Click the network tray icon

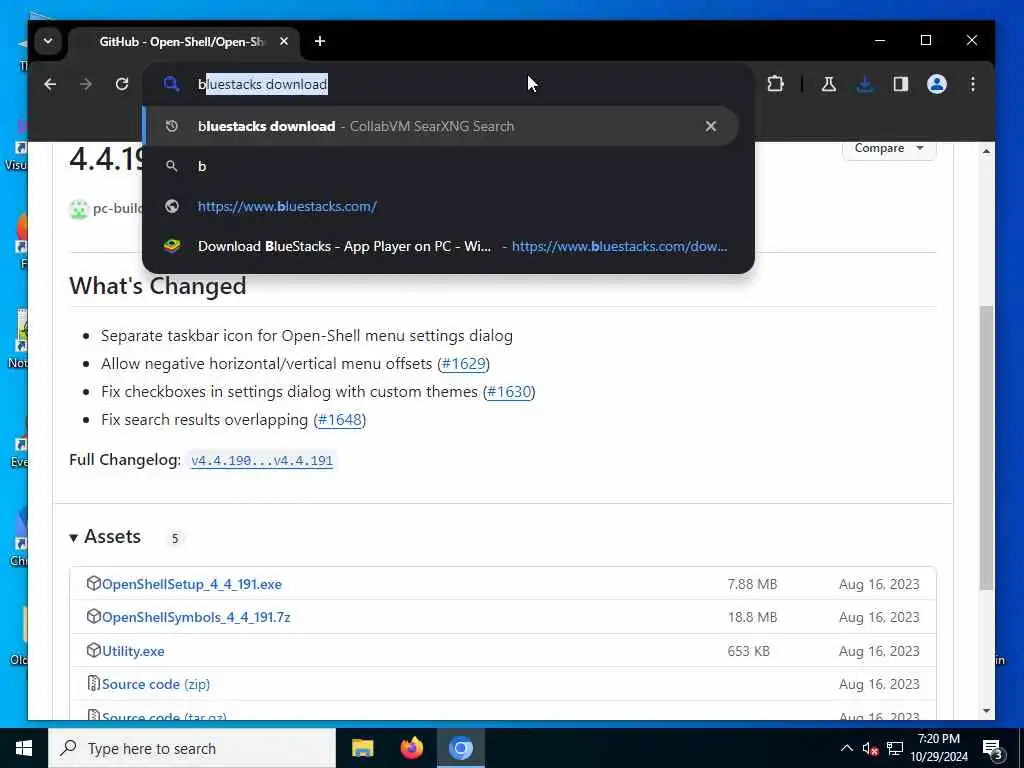tap(895, 748)
